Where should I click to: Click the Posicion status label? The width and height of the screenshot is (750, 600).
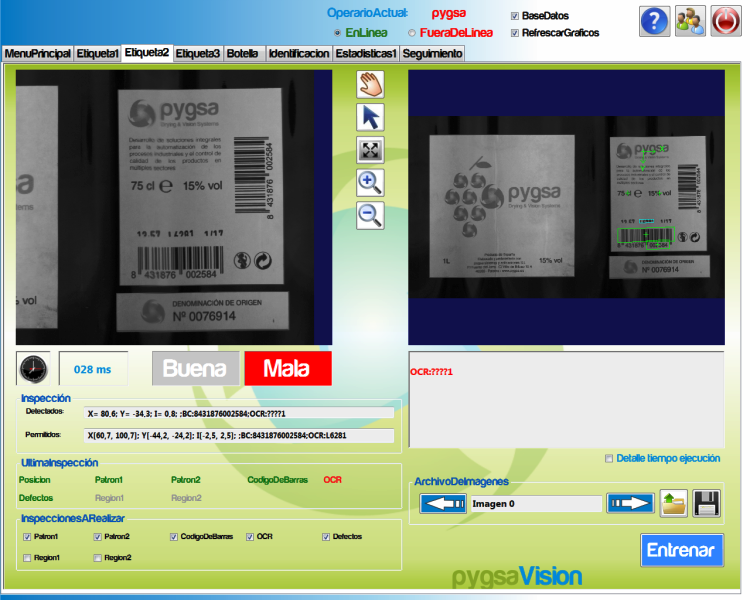[x=34, y=480]
